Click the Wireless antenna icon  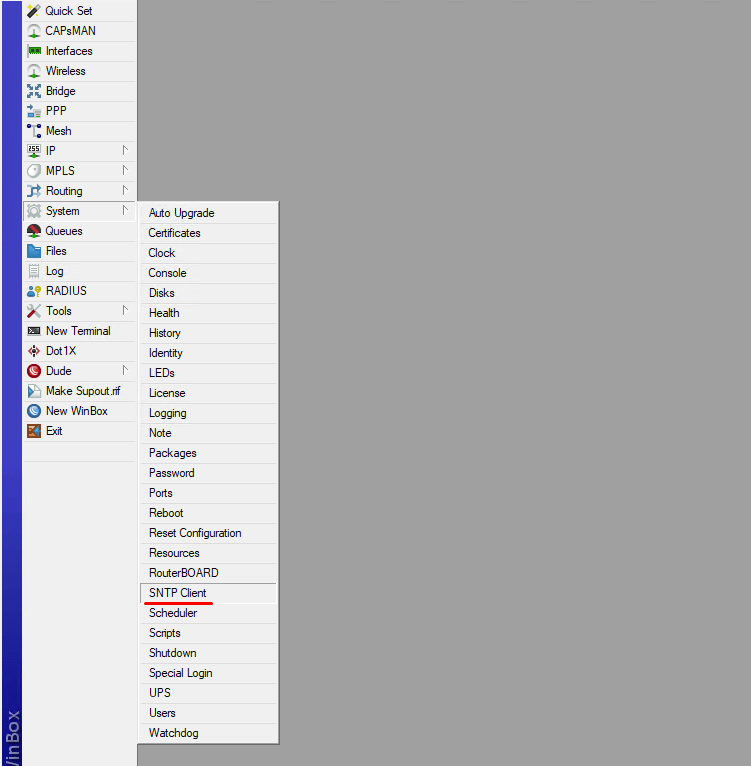[34, 71]
